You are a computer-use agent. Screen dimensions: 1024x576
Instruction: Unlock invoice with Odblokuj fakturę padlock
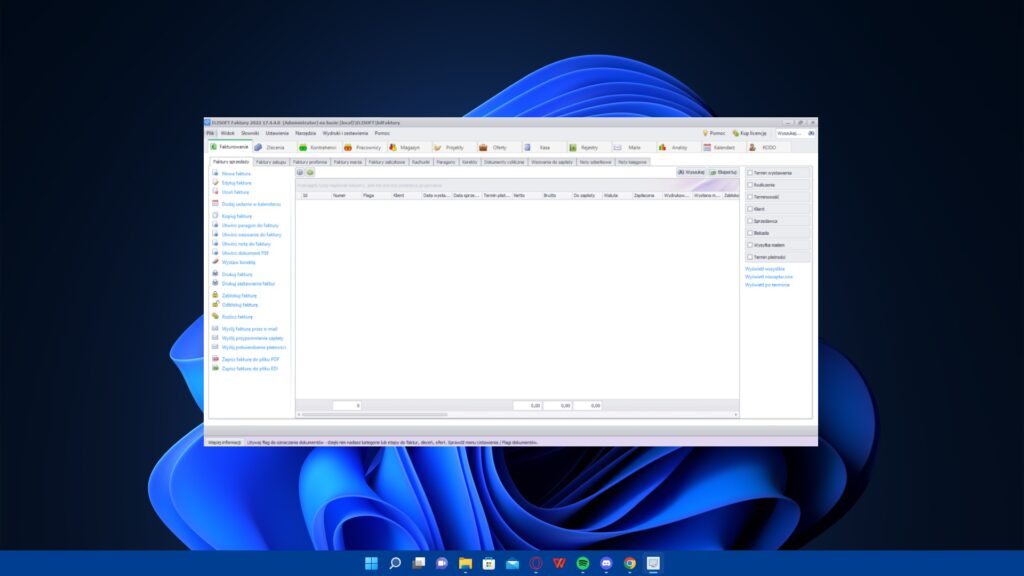pos(216,304)
